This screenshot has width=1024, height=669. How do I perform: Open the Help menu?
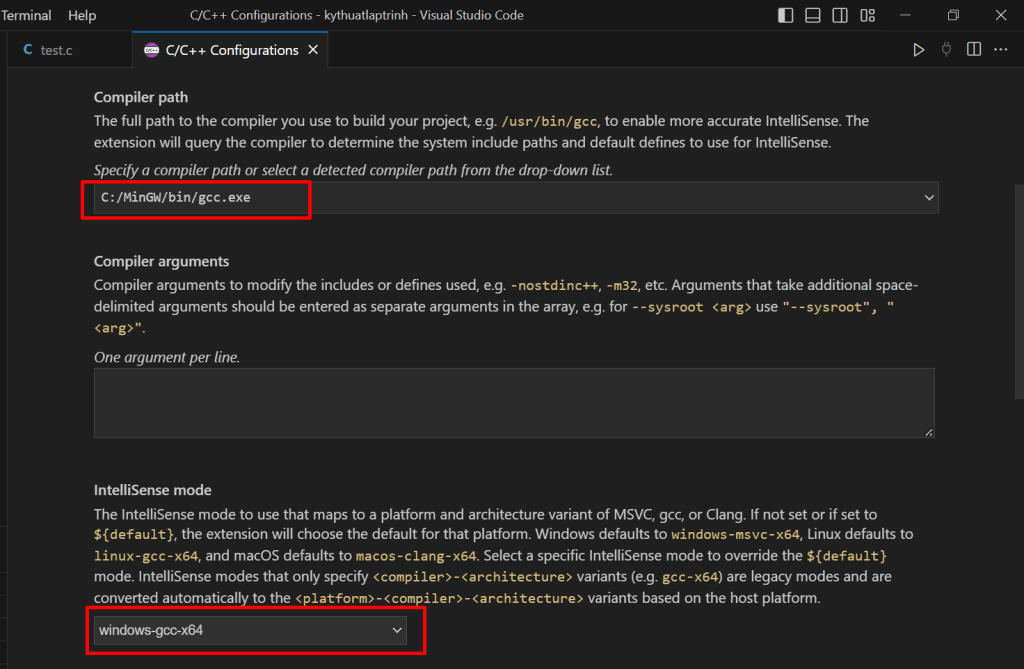coord(82,15)
